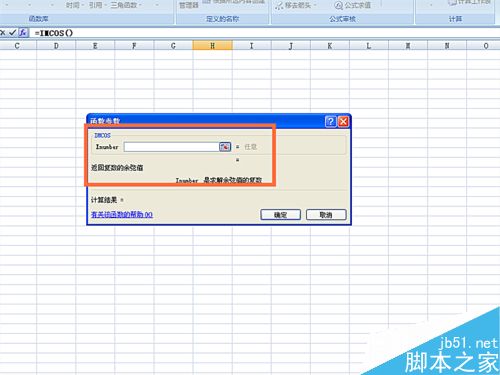Click the 计算 group label
Viewport: 500px width, 375px height.
click(455, 19)
